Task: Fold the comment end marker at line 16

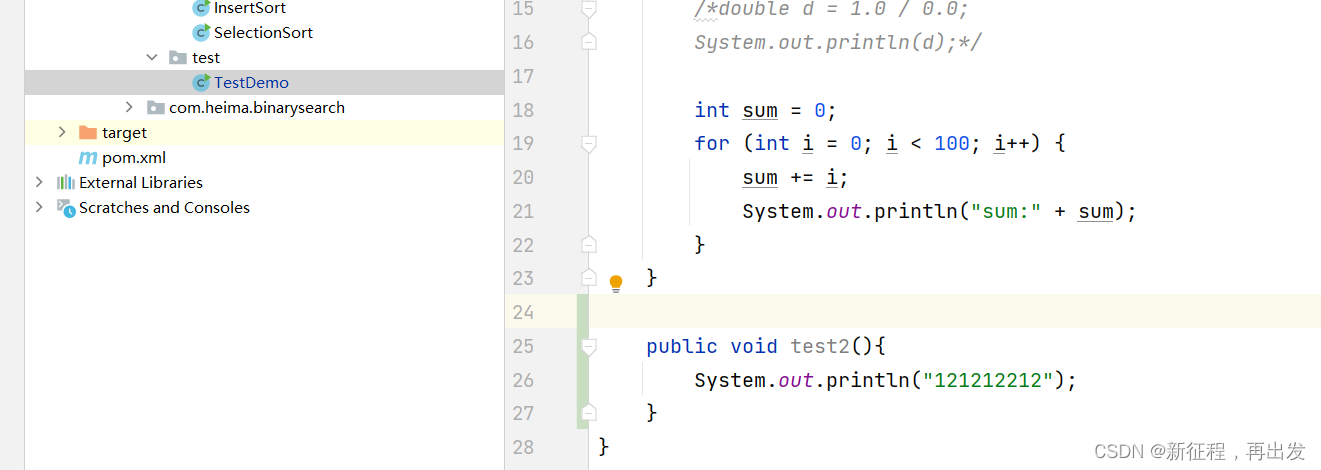Action: coord(589,42)
